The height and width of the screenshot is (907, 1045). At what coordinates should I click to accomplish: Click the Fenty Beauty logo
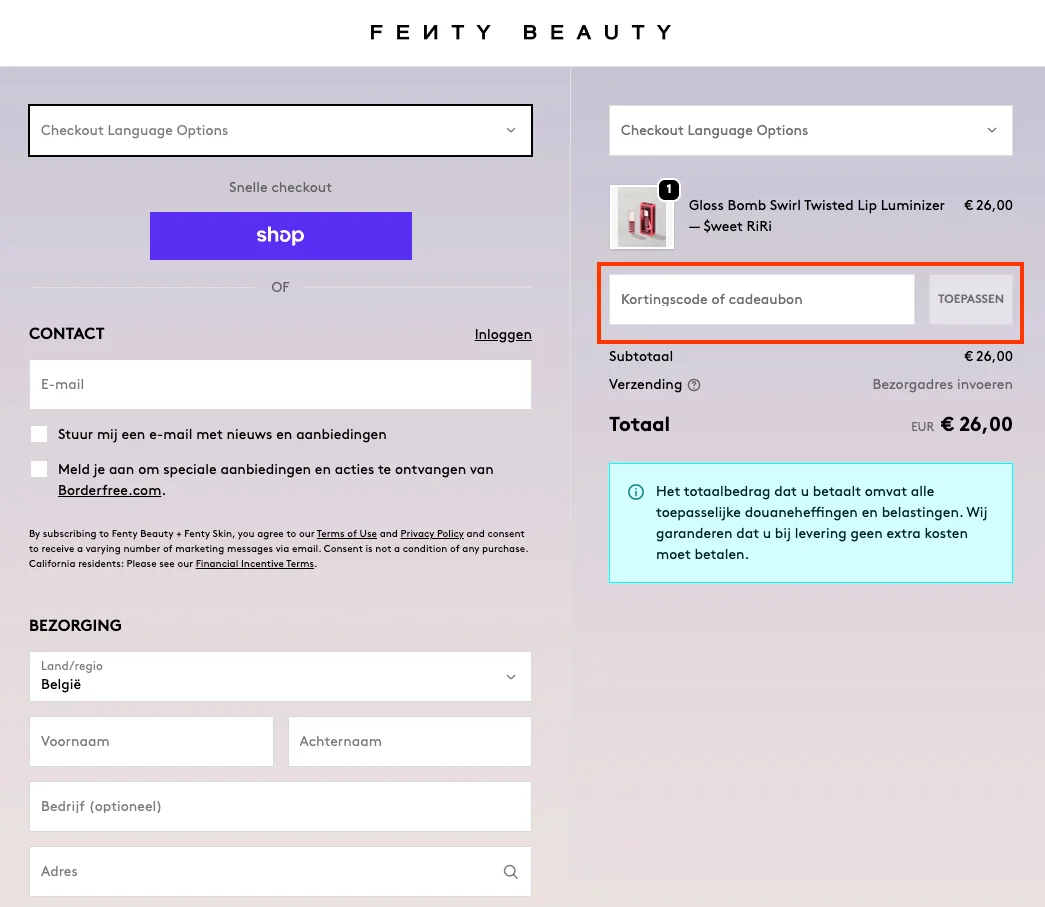coord(521,32)
